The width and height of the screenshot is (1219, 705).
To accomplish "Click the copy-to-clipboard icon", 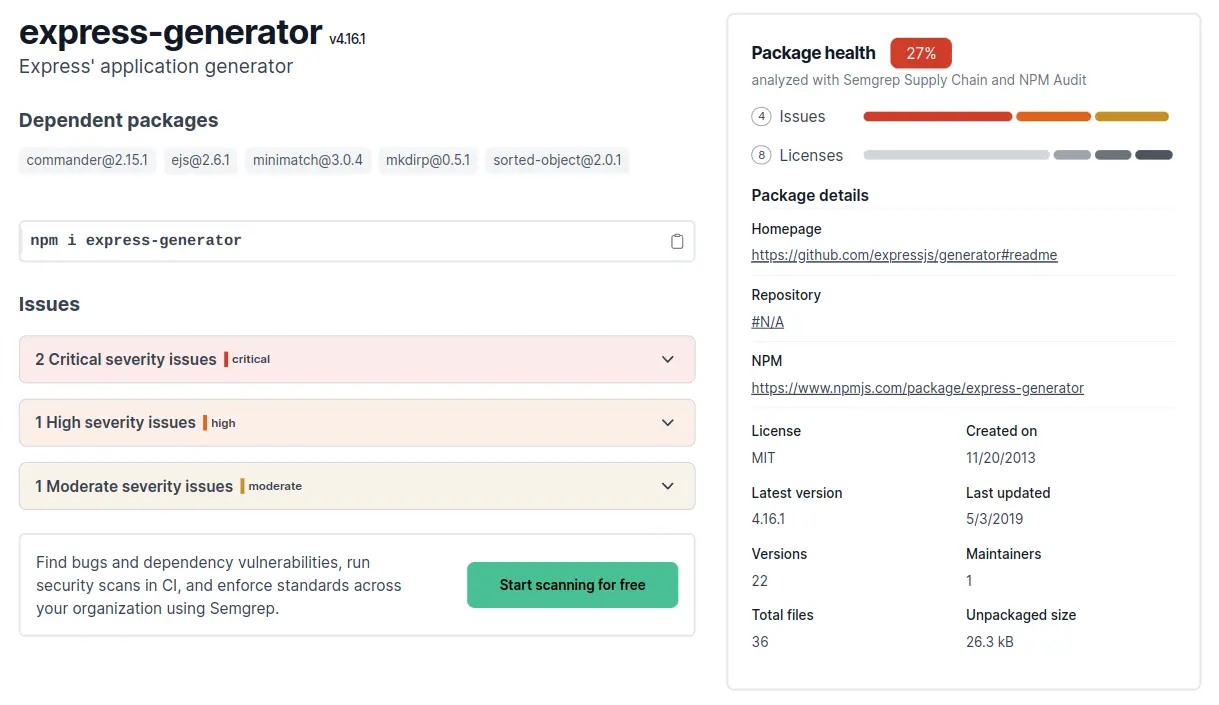I will [677, 241].
